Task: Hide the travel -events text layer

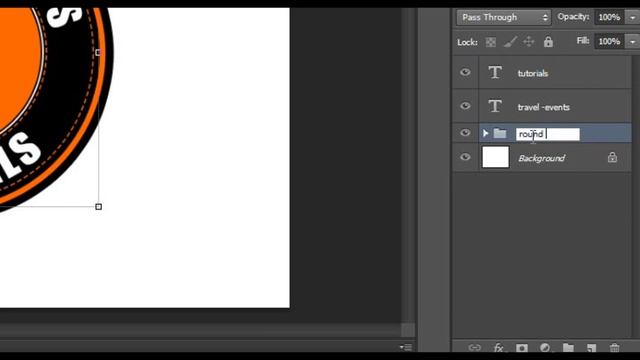Action: click(465, 106)
